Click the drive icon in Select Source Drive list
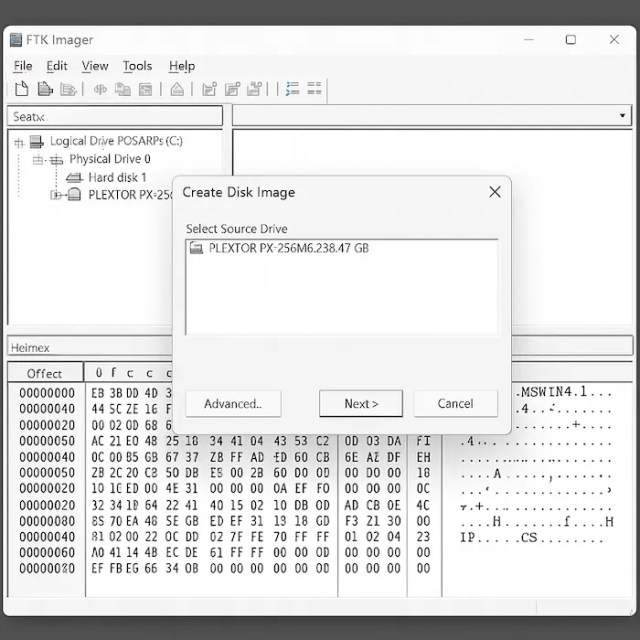This screenshot has height=640, width=640. 196,248
